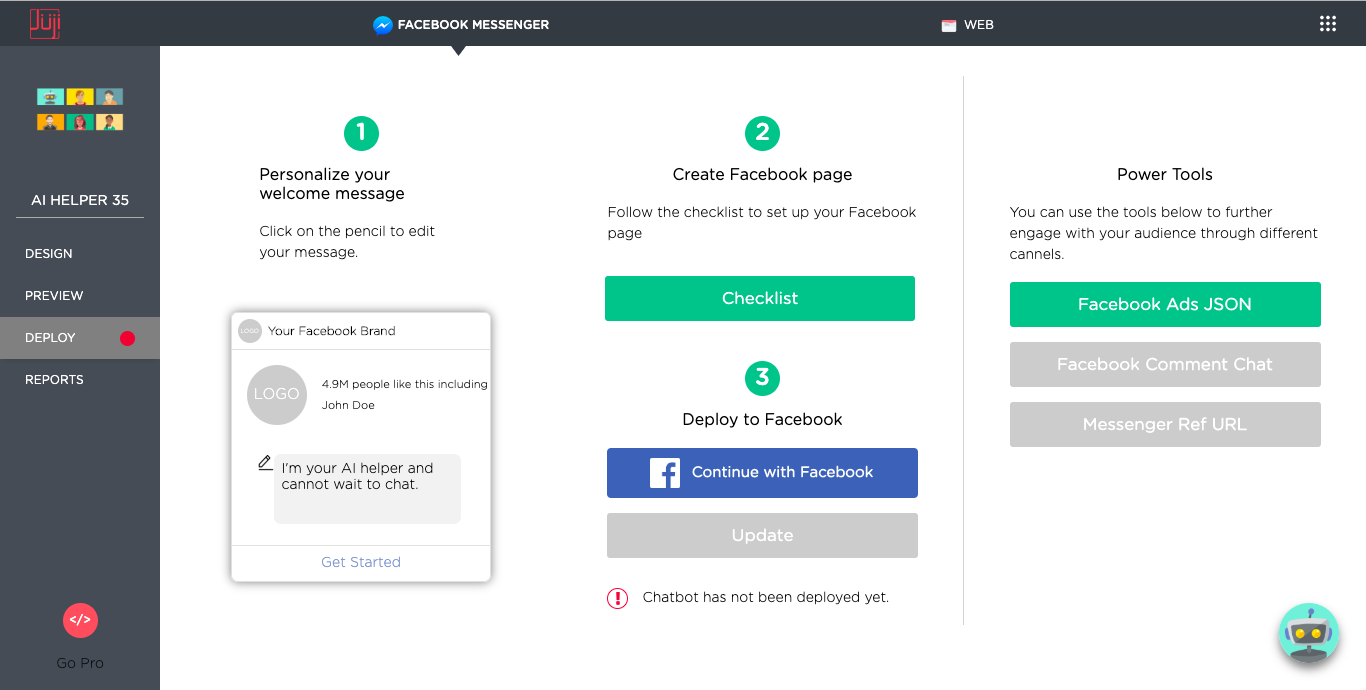Screen dimensions: 1366x690
Task: Click Continue with Facebook
Action: 762,473
